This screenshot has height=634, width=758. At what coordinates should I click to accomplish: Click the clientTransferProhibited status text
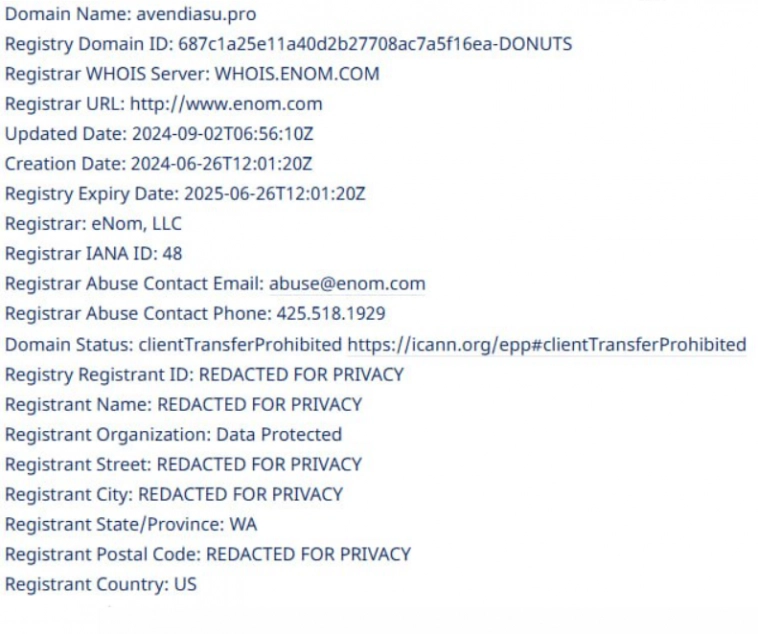[240, 345]
